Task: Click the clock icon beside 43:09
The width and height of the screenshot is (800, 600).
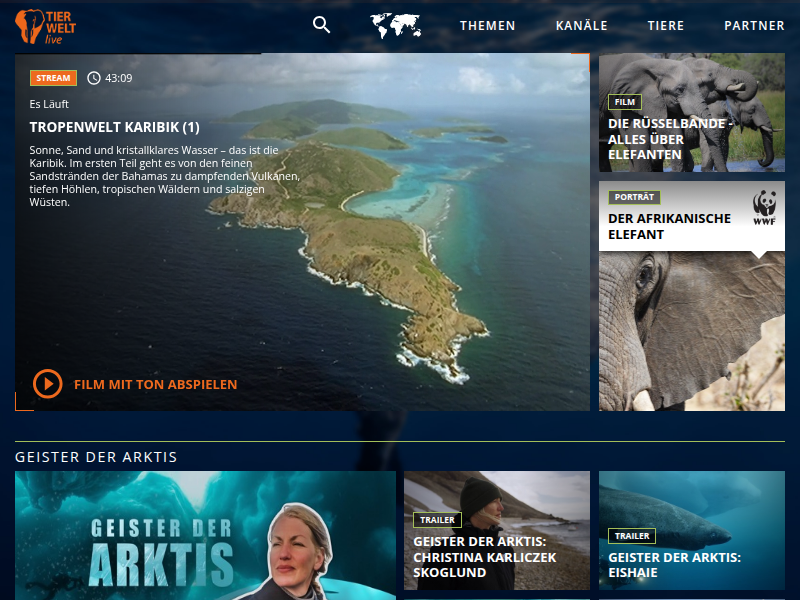Action: pyautogui.click(x=94, y=78)
